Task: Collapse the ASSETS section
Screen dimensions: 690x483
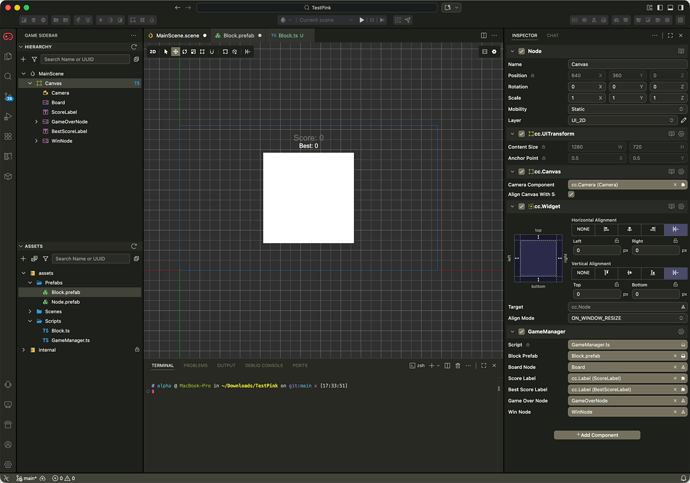Action: click(x=21, y=246)
